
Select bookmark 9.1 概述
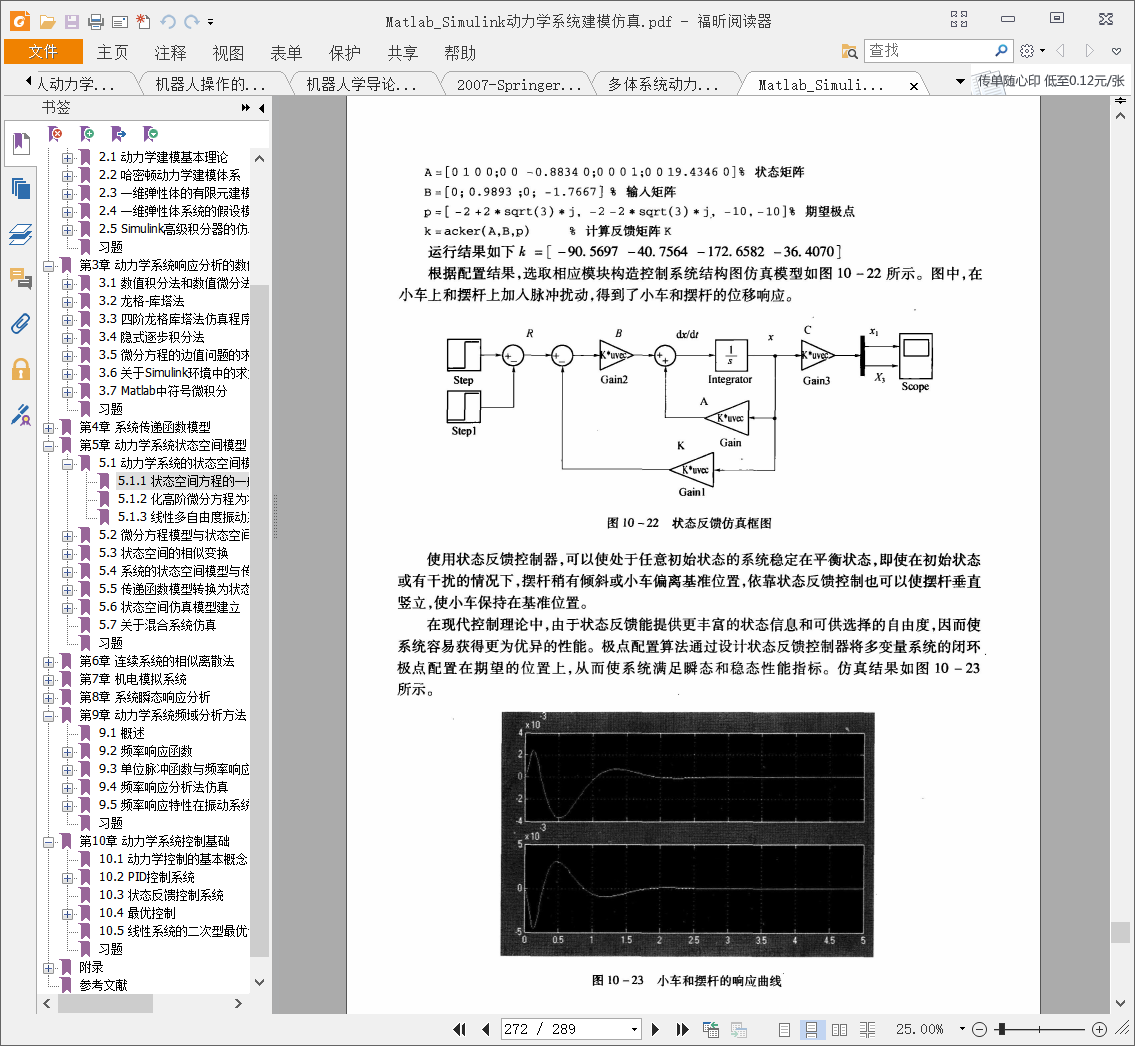122,733
